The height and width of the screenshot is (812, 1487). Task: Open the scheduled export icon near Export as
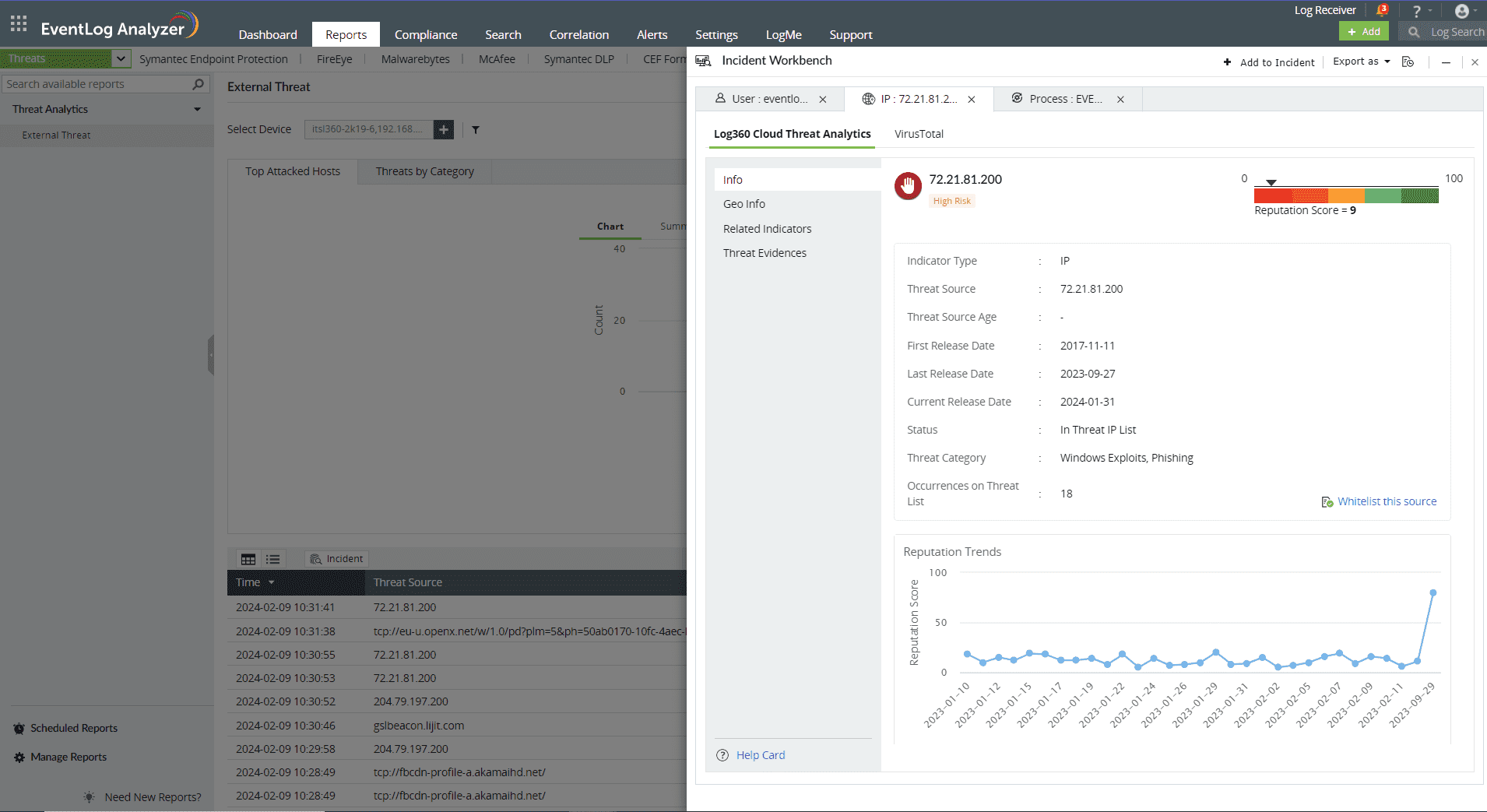[x=1407, y=62]
